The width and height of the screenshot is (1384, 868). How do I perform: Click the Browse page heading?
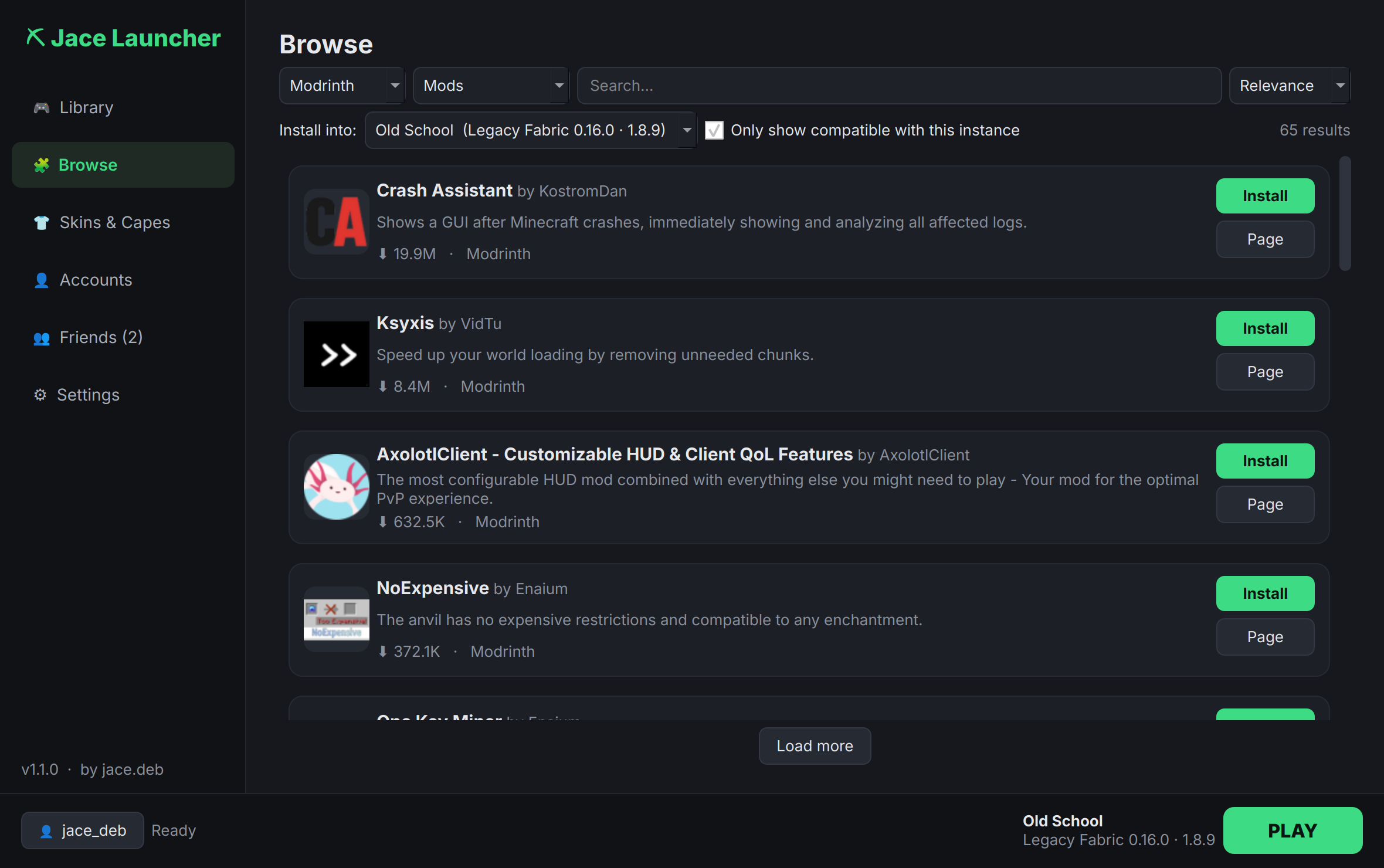pos(326,45)
